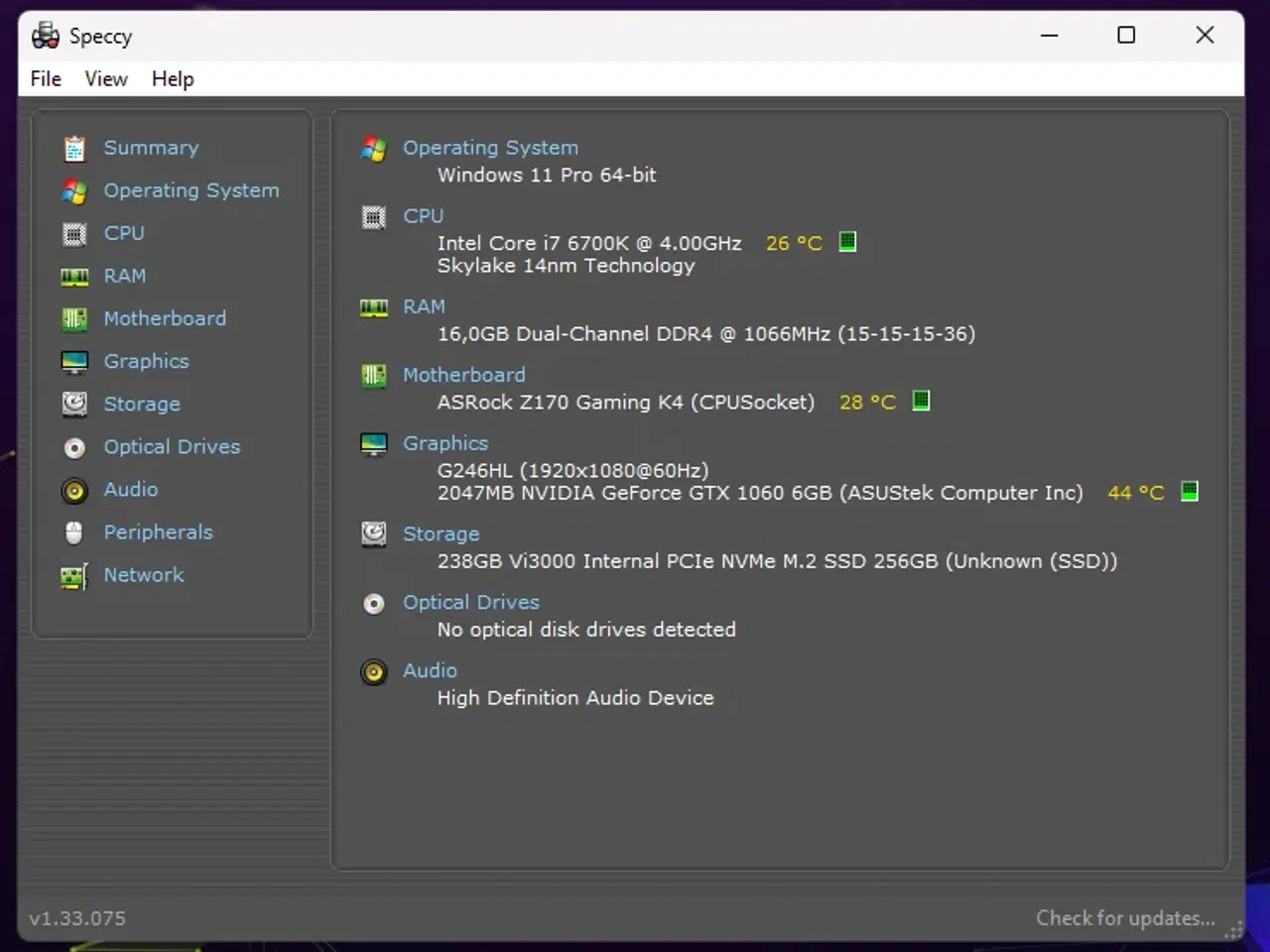1270x952 pixels.
Task: Select the Summary icon in the sidebar
Action: click(x=74, y=147)
